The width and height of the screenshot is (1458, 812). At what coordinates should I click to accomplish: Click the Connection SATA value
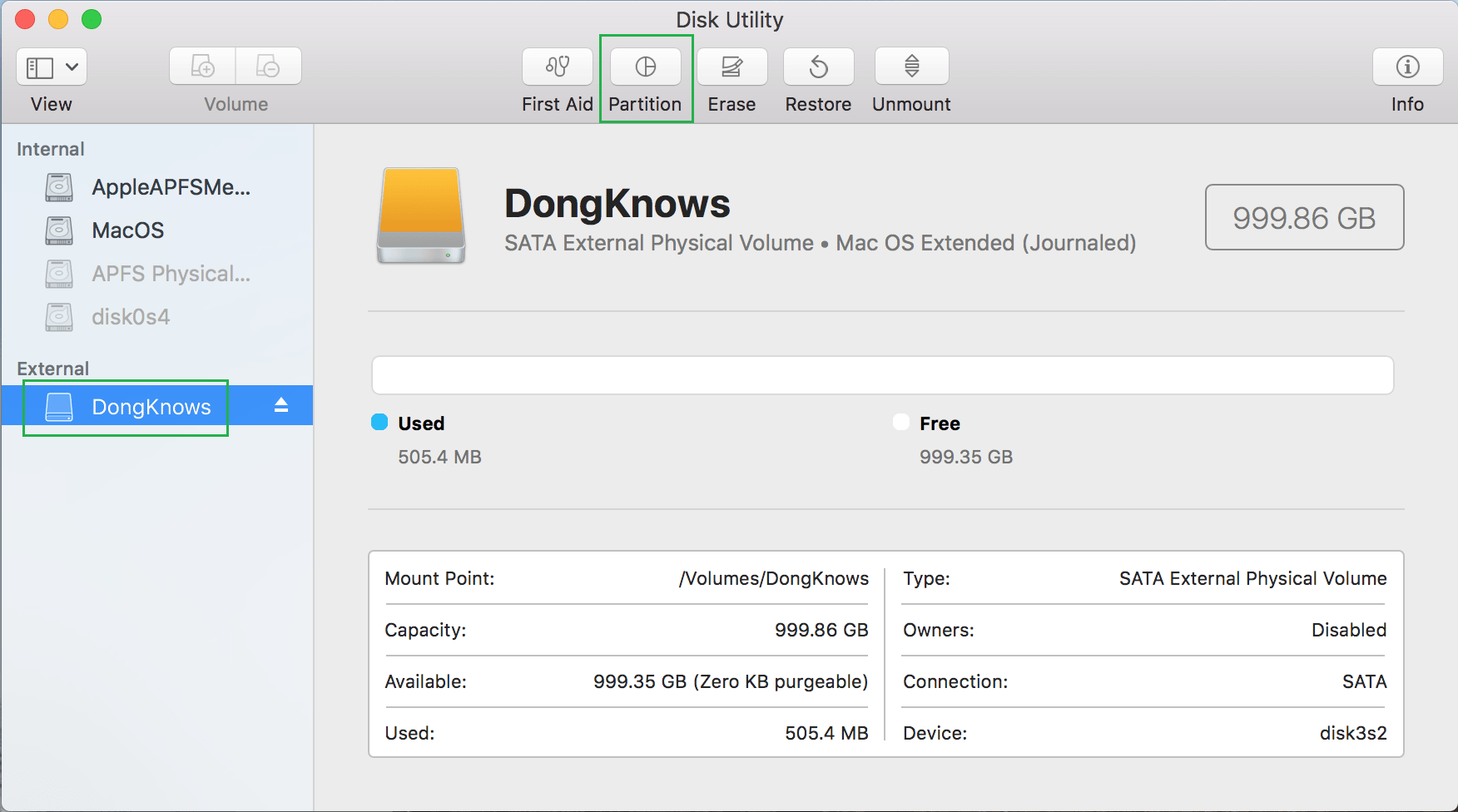1365,681
